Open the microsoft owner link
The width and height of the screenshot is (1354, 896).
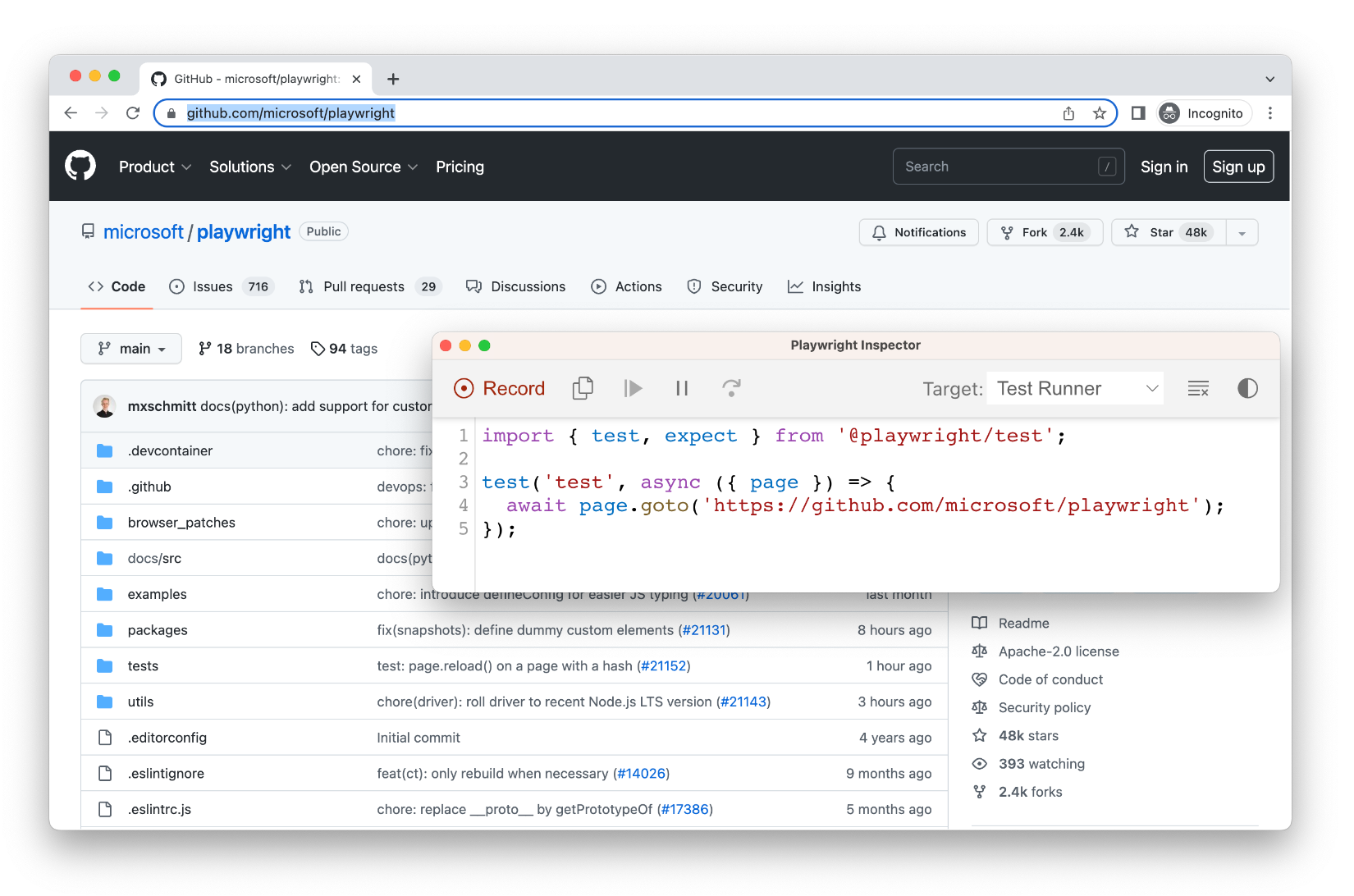144,232
